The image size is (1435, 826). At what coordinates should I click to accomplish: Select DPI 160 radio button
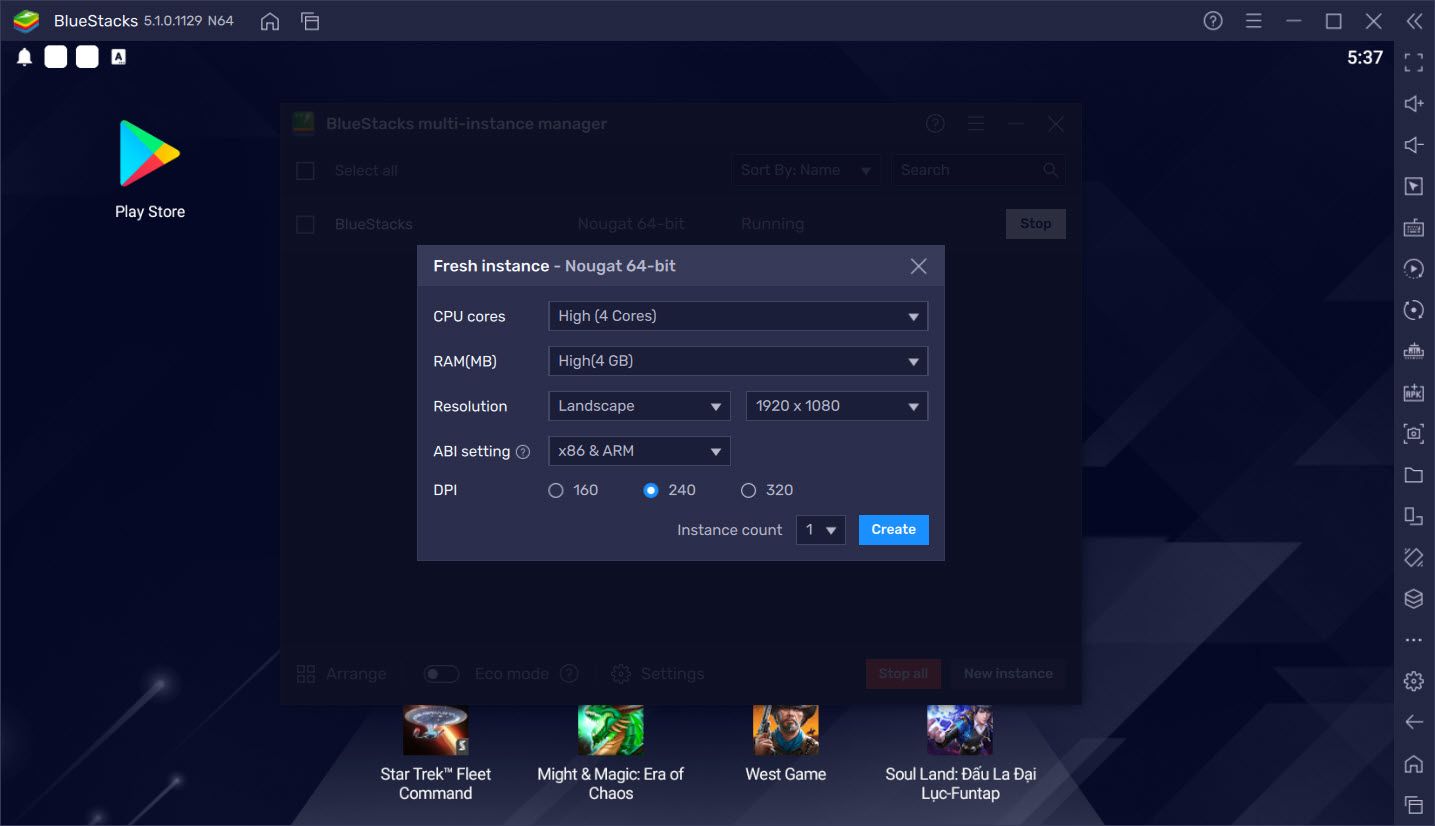pos(556,490)
